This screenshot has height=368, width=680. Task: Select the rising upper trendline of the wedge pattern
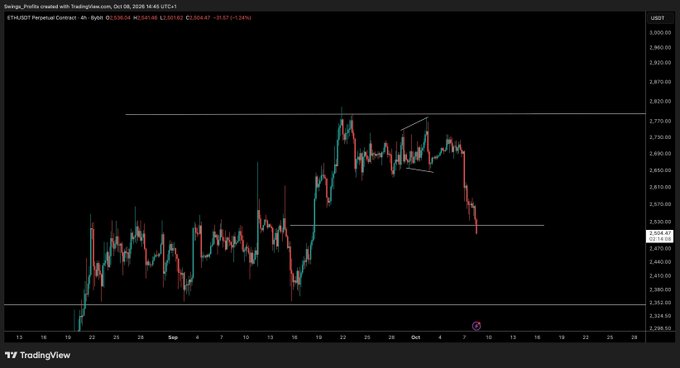[414, 124]
